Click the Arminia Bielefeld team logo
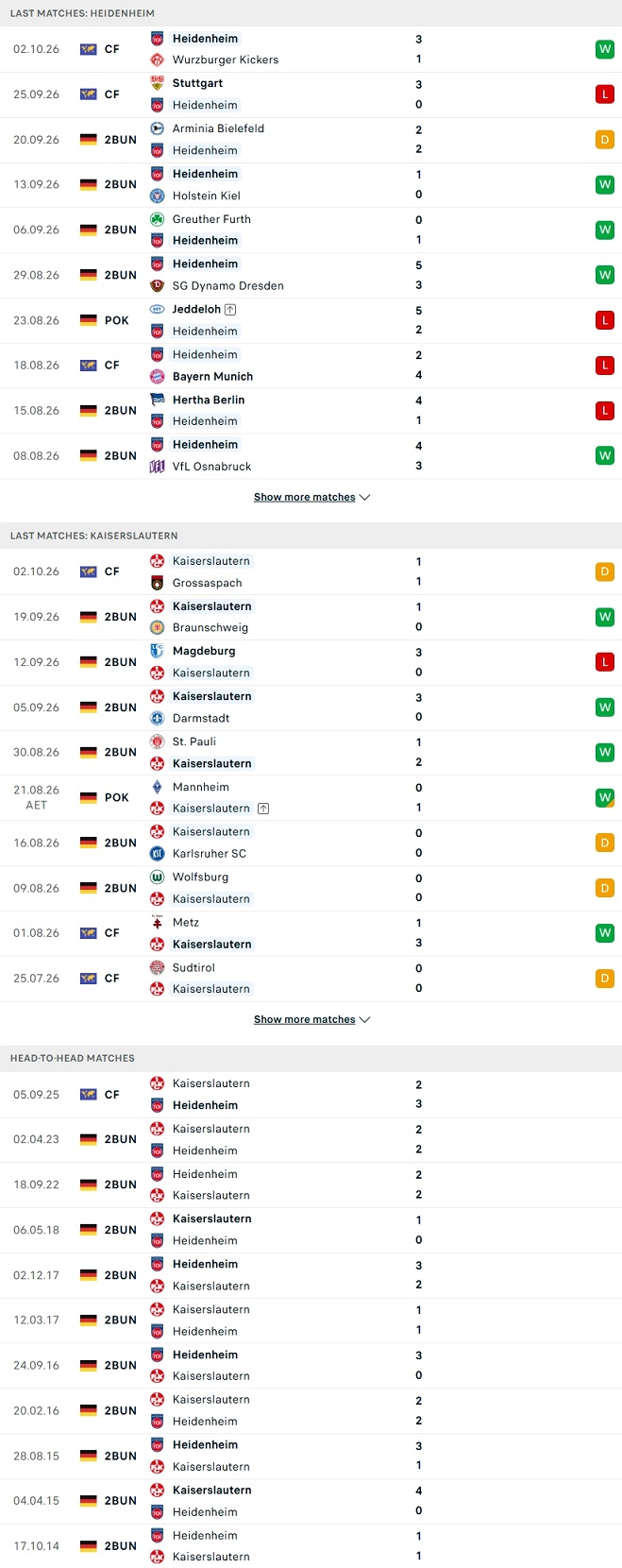 click(x=158, y=128)
